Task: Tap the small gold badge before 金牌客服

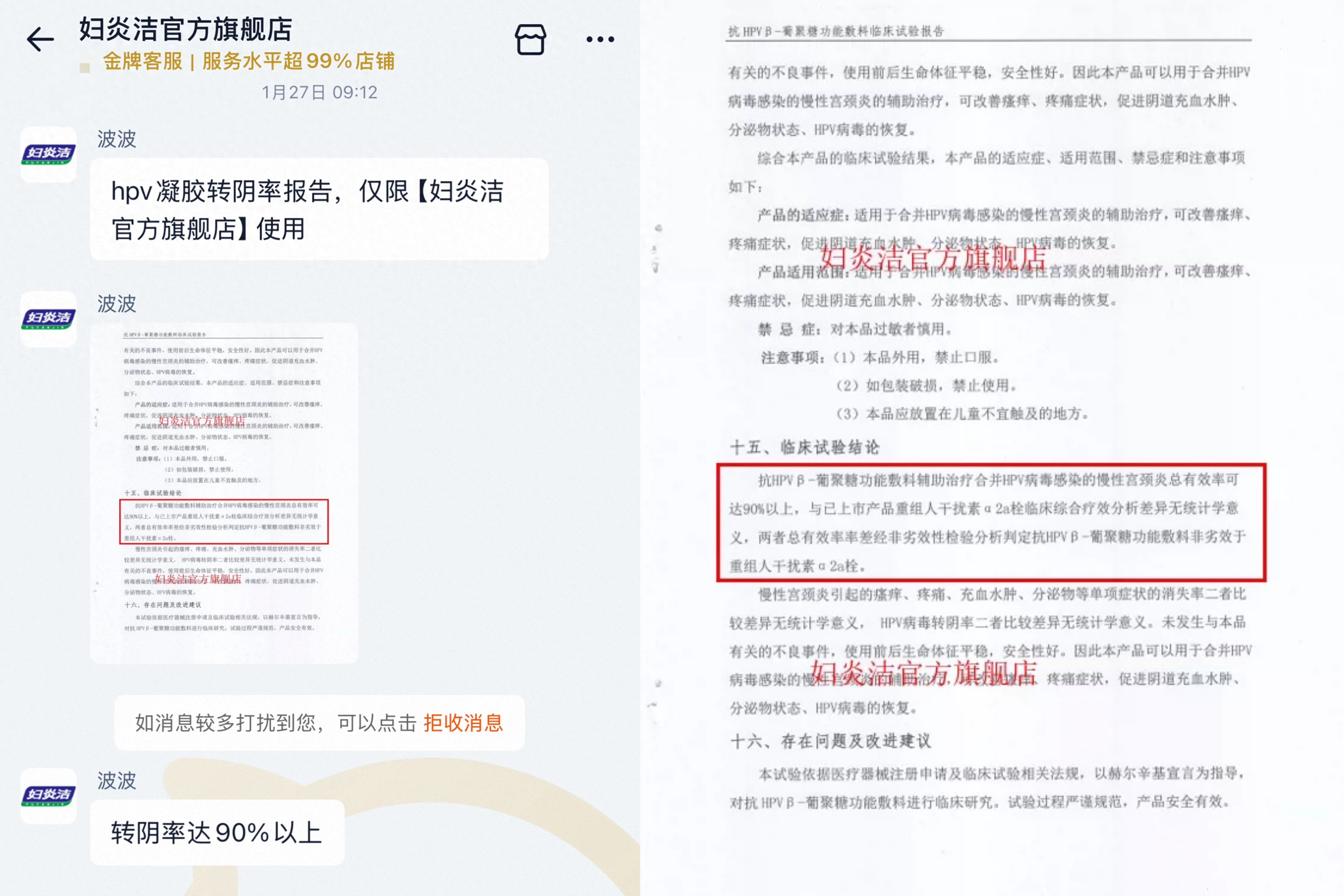Action: pyautogui.click(x=85, y=68)
